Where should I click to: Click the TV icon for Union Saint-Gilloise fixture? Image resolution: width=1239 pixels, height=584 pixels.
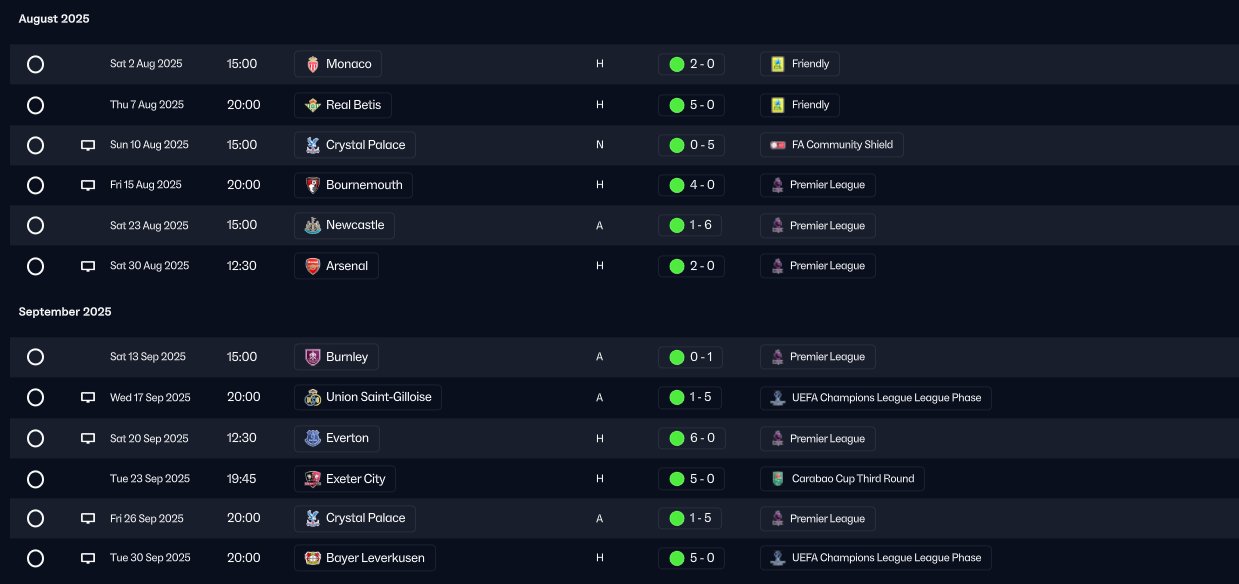[88, 398]
